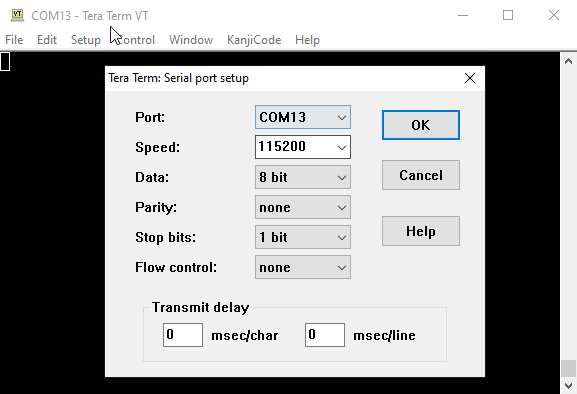Open the File menu

14,40
